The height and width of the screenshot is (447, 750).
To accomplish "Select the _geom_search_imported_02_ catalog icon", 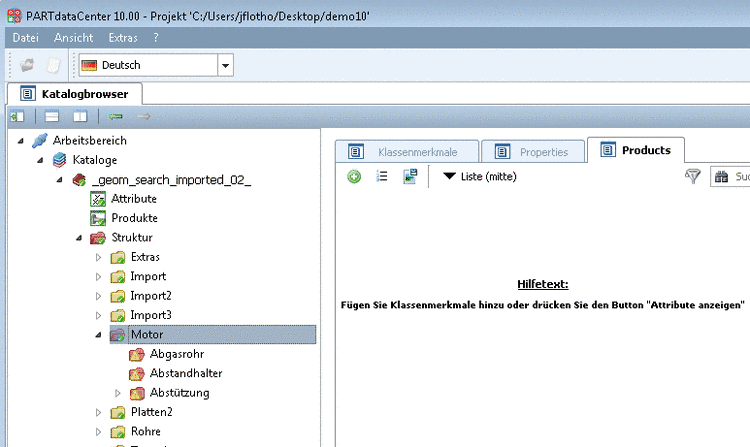I will point(79,180).
